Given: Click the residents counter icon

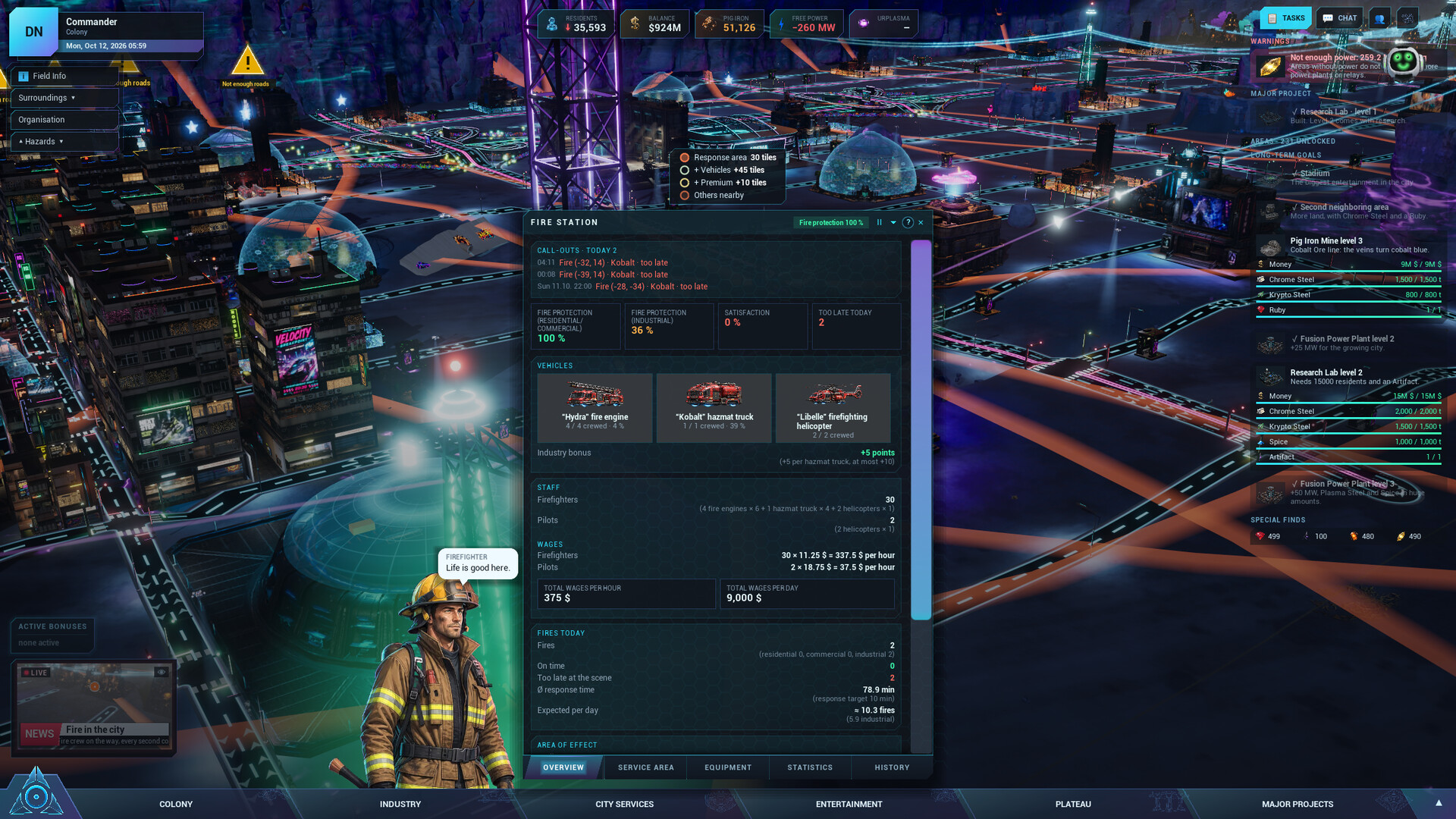Looking at the screenshot, I should click(552, 24).
